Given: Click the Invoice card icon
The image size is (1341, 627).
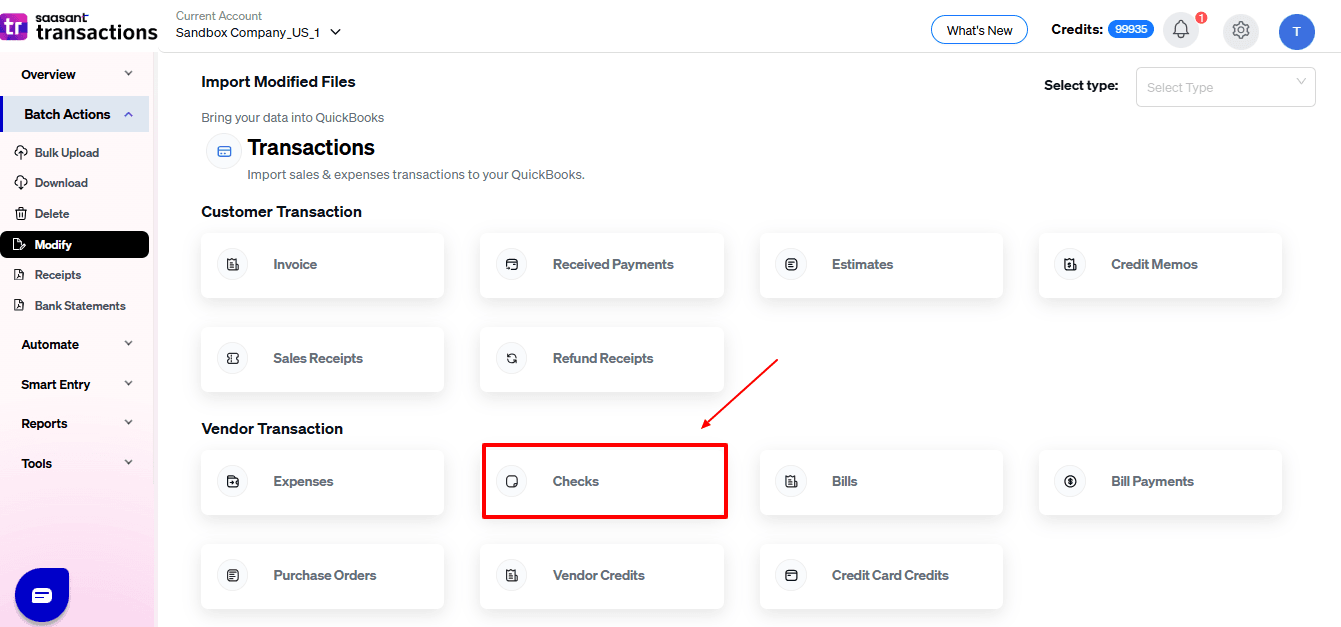Looking at the screenshot, I should [x=233, y=265].
